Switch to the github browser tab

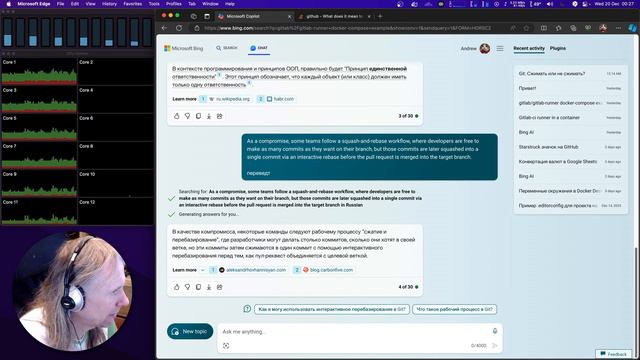tap(334, 16)
